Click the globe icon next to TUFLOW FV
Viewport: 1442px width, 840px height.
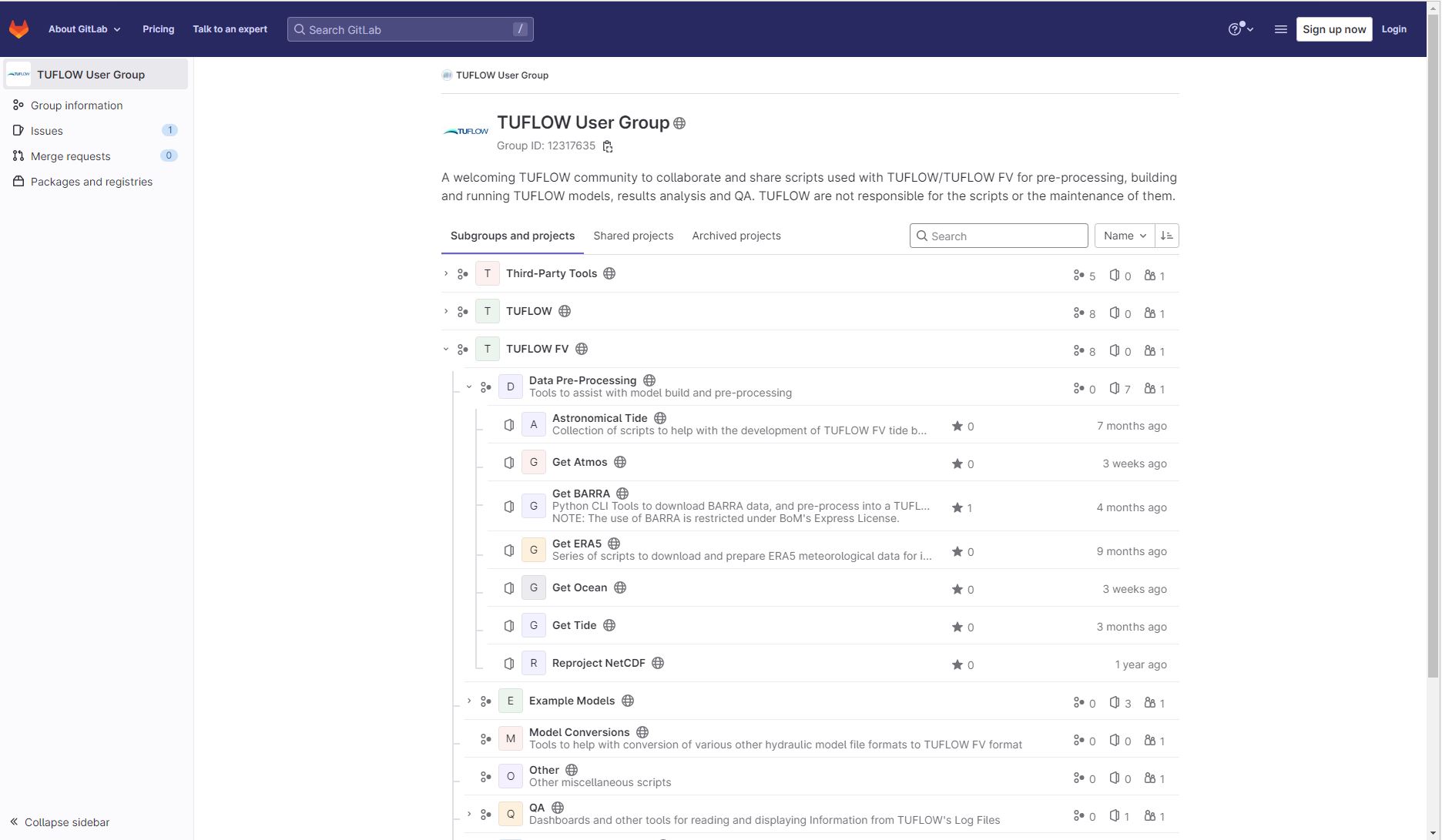point(582,349)
